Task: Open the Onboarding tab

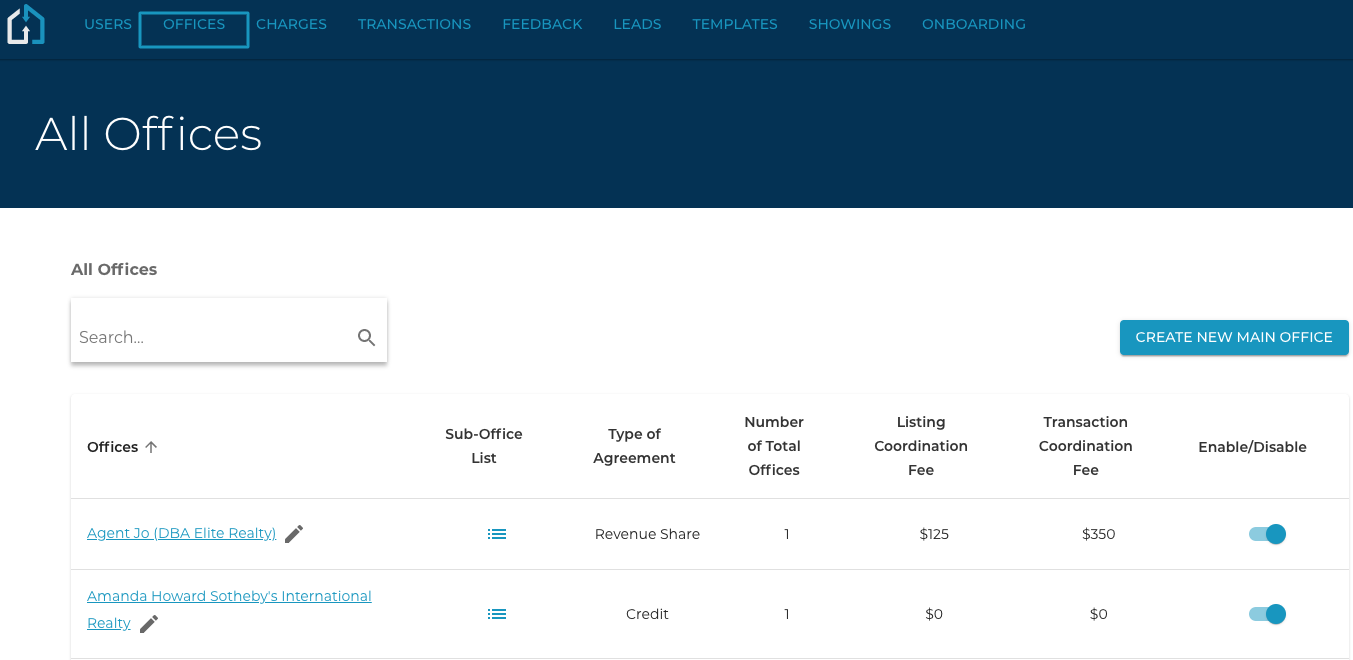Action: point(974,24)
